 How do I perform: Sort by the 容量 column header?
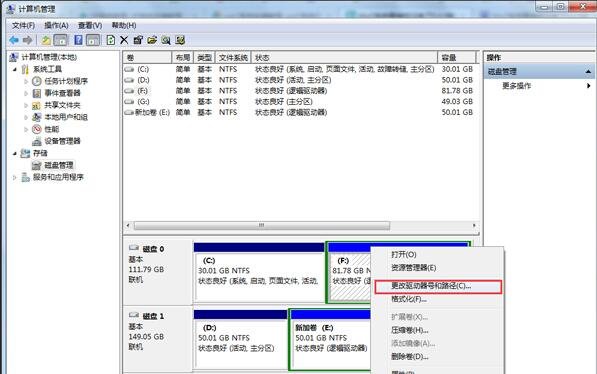[457, 58]
